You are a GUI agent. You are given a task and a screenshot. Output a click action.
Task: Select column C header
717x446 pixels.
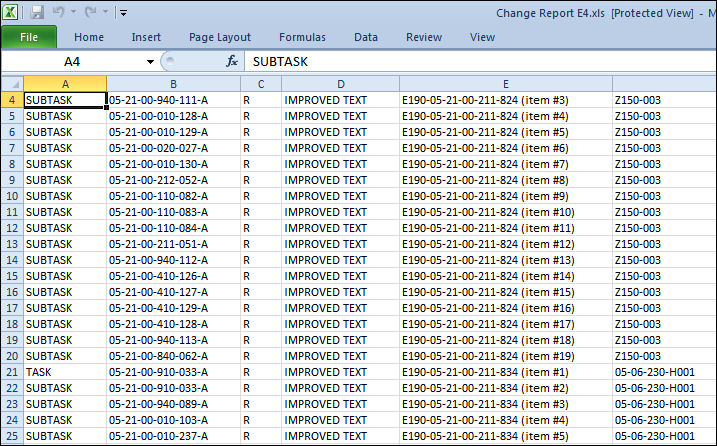261,84
